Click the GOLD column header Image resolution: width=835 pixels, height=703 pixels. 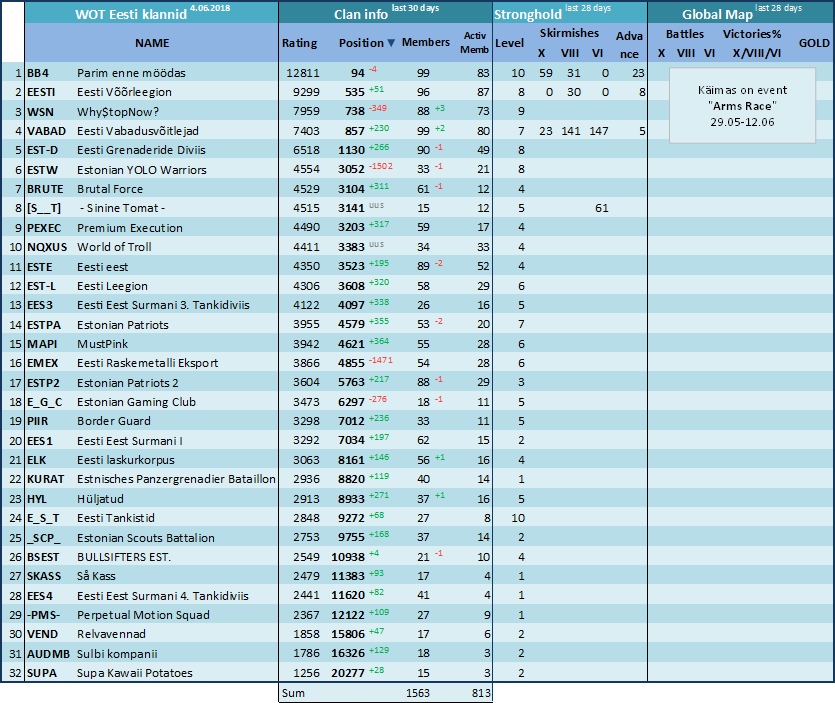click(814, 43)
